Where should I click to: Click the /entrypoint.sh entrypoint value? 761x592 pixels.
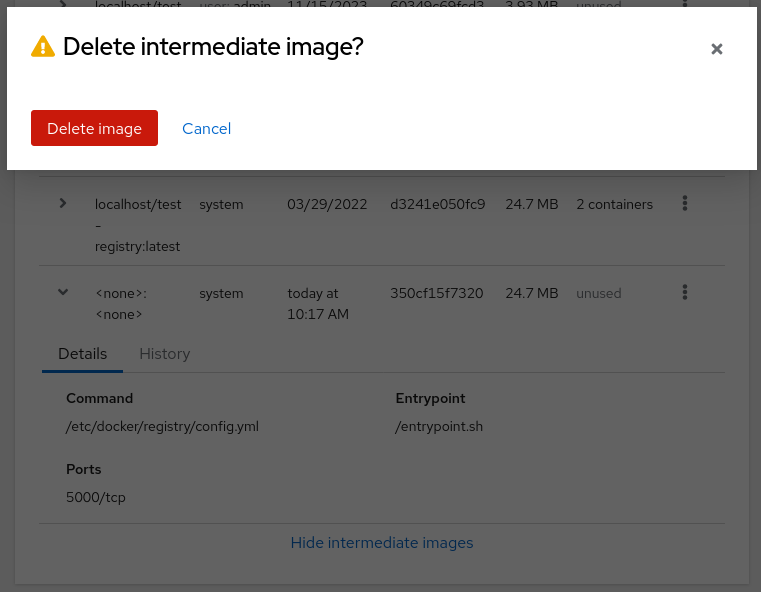[439, 426]
